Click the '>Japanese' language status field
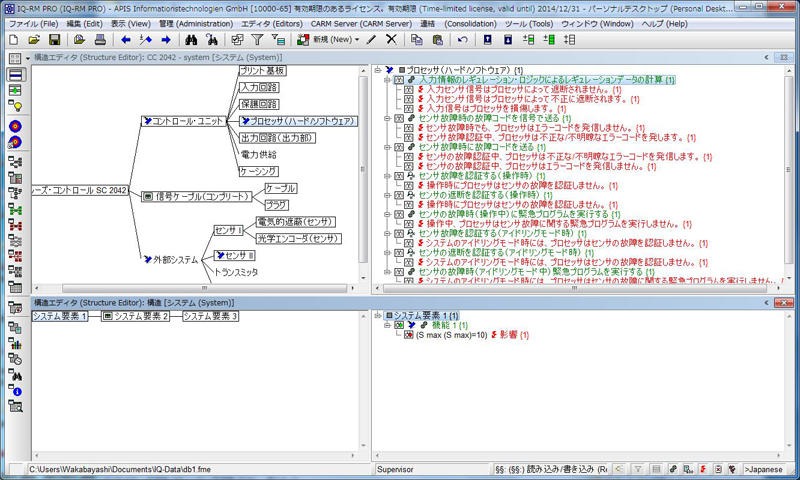Screen dimensions: 800x480 coord(764,469)
